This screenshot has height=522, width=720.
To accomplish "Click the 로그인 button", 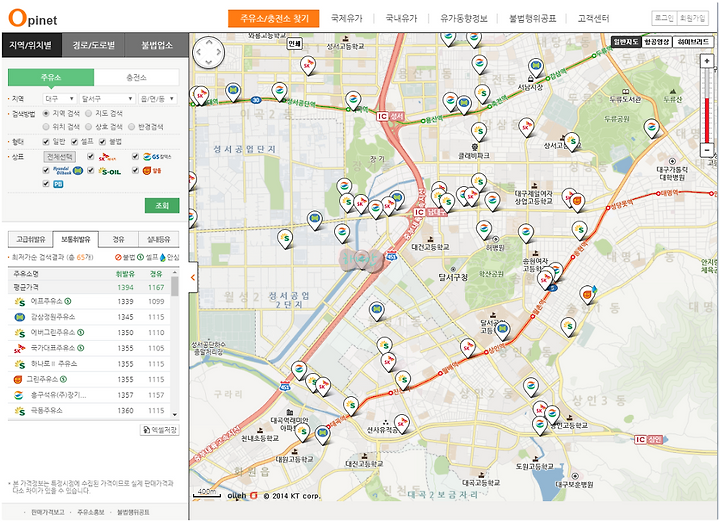I will tap(664, 18).
